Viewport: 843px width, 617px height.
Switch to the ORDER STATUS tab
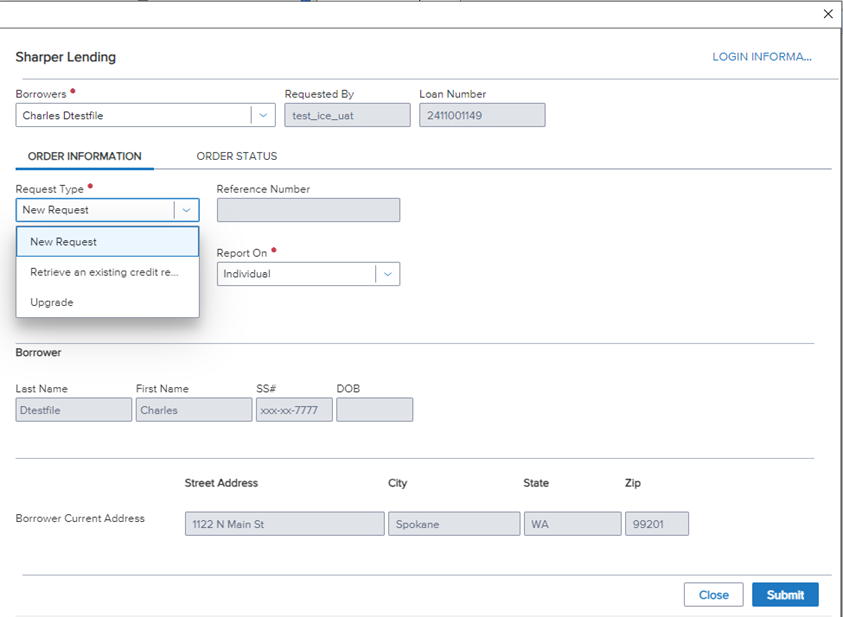coord(237,156)
